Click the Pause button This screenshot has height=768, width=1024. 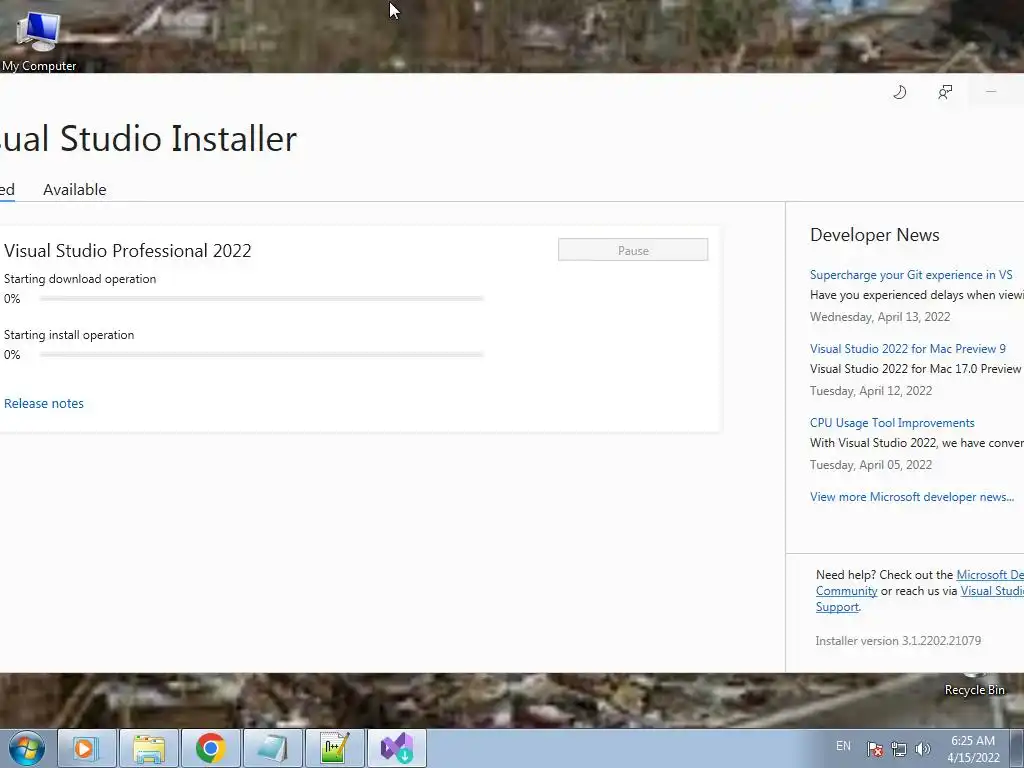click(633, 250)
